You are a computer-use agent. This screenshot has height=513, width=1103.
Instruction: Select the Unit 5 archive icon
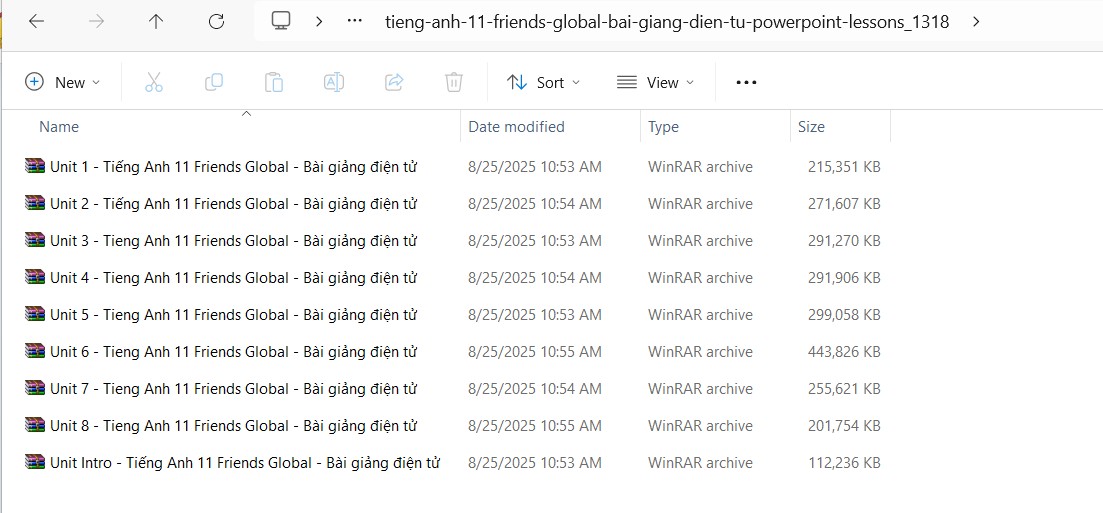coord(34,315)
